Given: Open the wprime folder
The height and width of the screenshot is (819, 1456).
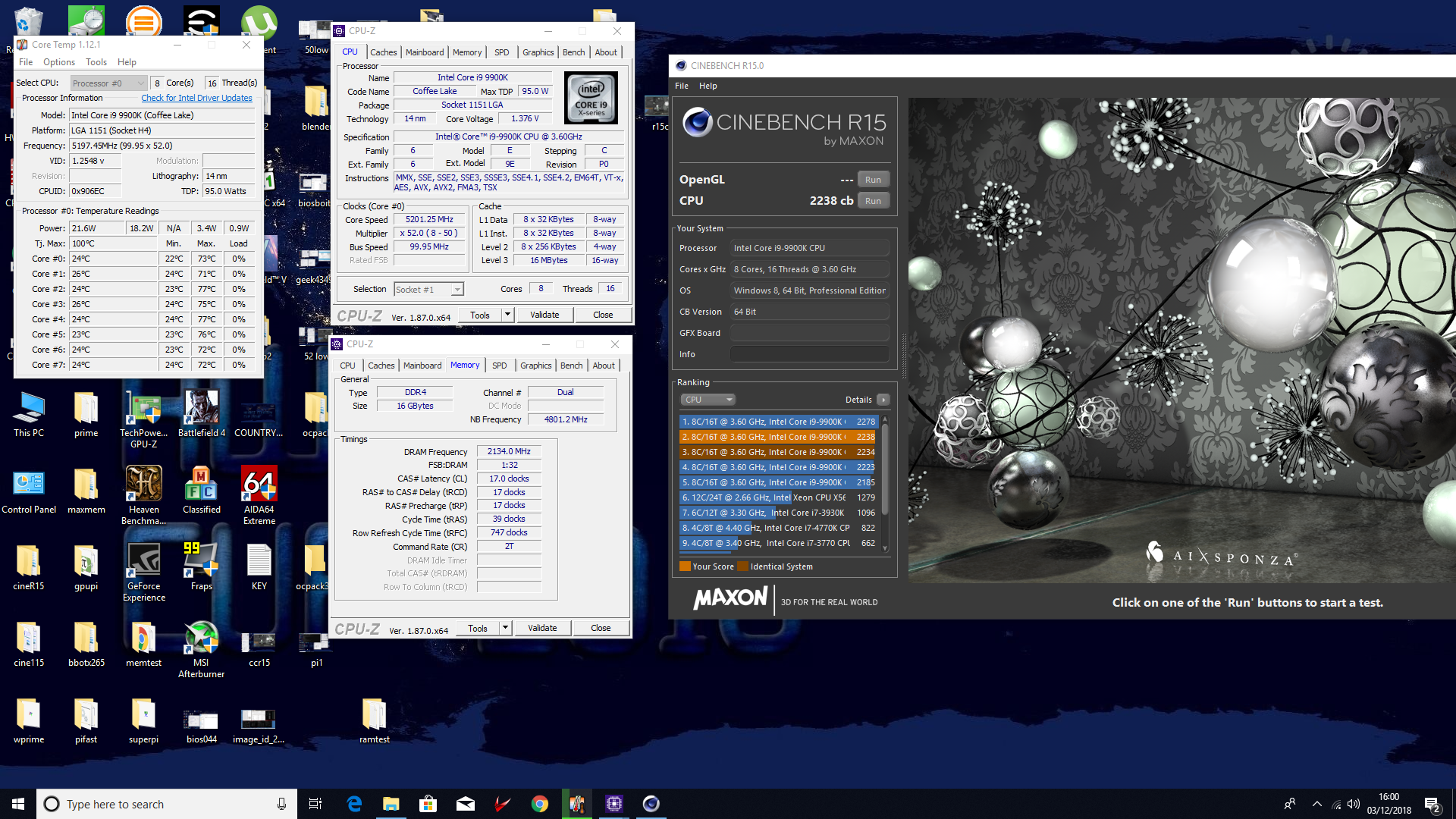Looking at the screenshot, I should tap(29, 721).
